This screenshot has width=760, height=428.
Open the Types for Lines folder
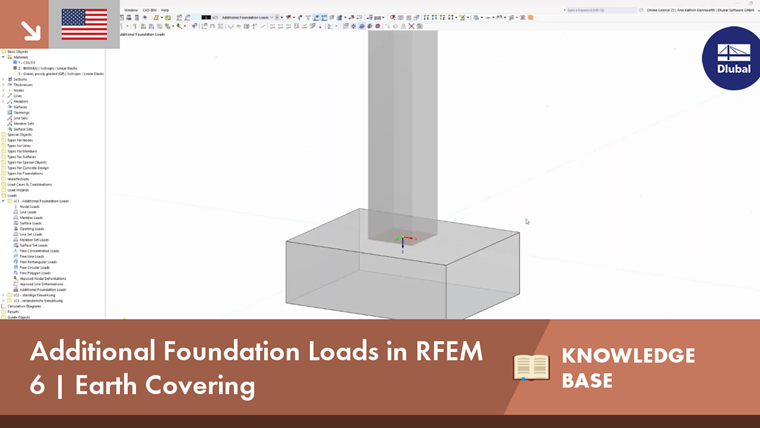pos(19,146)
